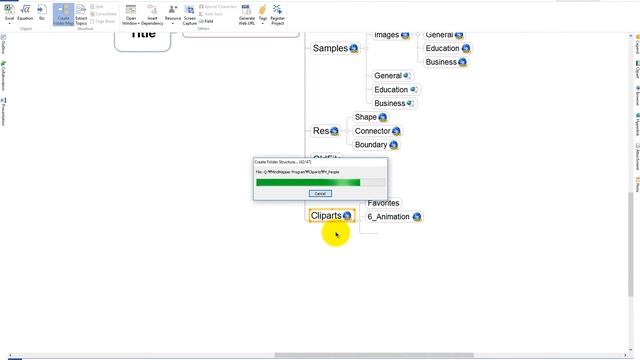Open the Open Window dropdown
This screenshot has height=360, width=640.
131,15
